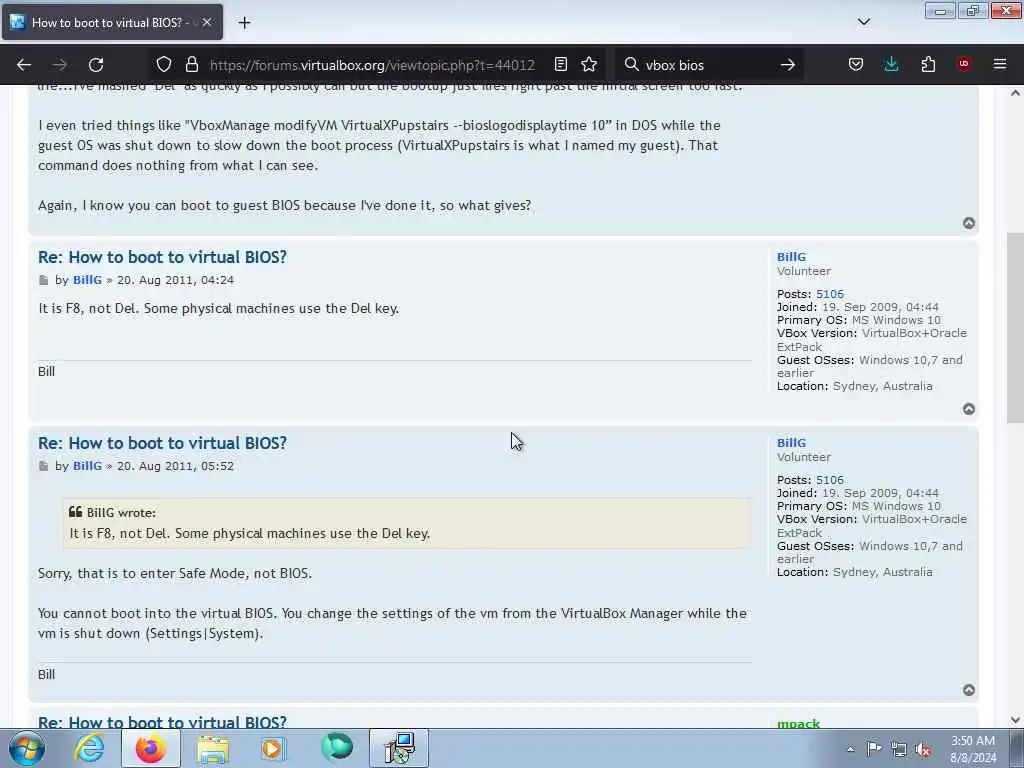
Task: Click the scrollbar up arrow
Action: pos(1015,93)
